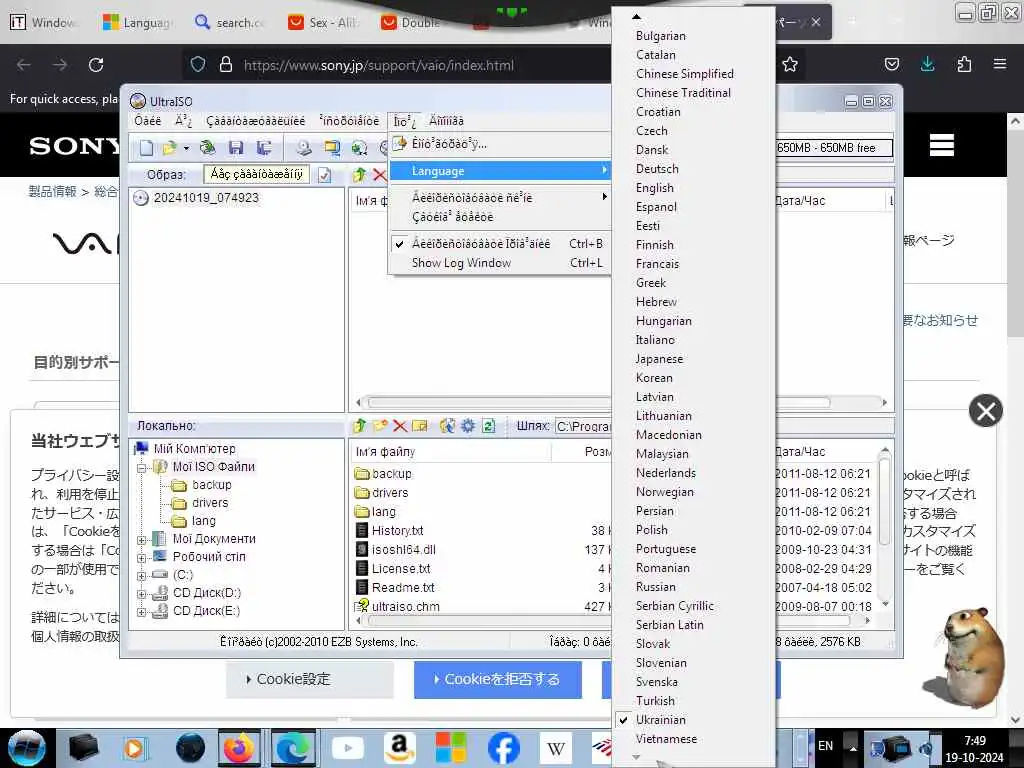Expand the CD Диск(E:) tree node
Screen dimensions: 1024x768
click(142, 612)
